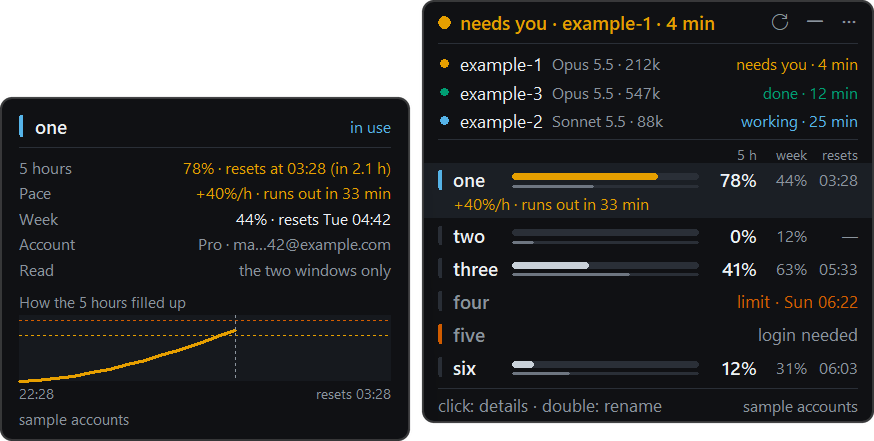This screenshot has height=441, width=874.
Task: Click the refresh icon in the header
Action: (x=779, y=22)
